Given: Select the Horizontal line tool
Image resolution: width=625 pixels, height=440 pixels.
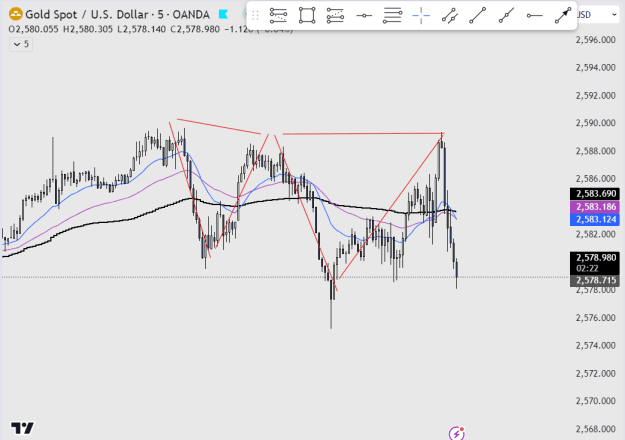Looking at the screenshot, I should [364, 16].
